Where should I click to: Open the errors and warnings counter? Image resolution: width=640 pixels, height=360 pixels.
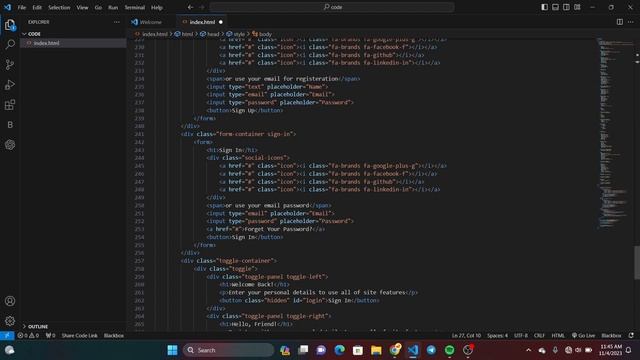(28, 336)
